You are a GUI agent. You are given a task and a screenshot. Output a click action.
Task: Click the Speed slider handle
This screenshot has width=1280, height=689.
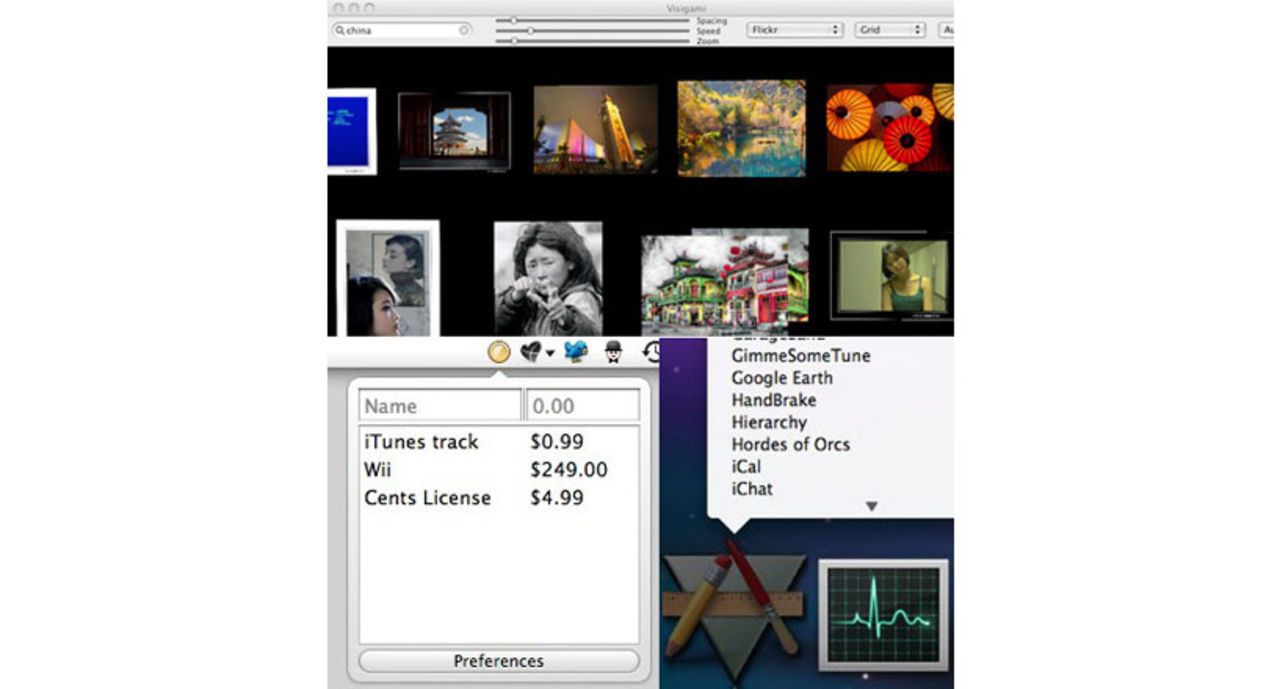(529, 31)
